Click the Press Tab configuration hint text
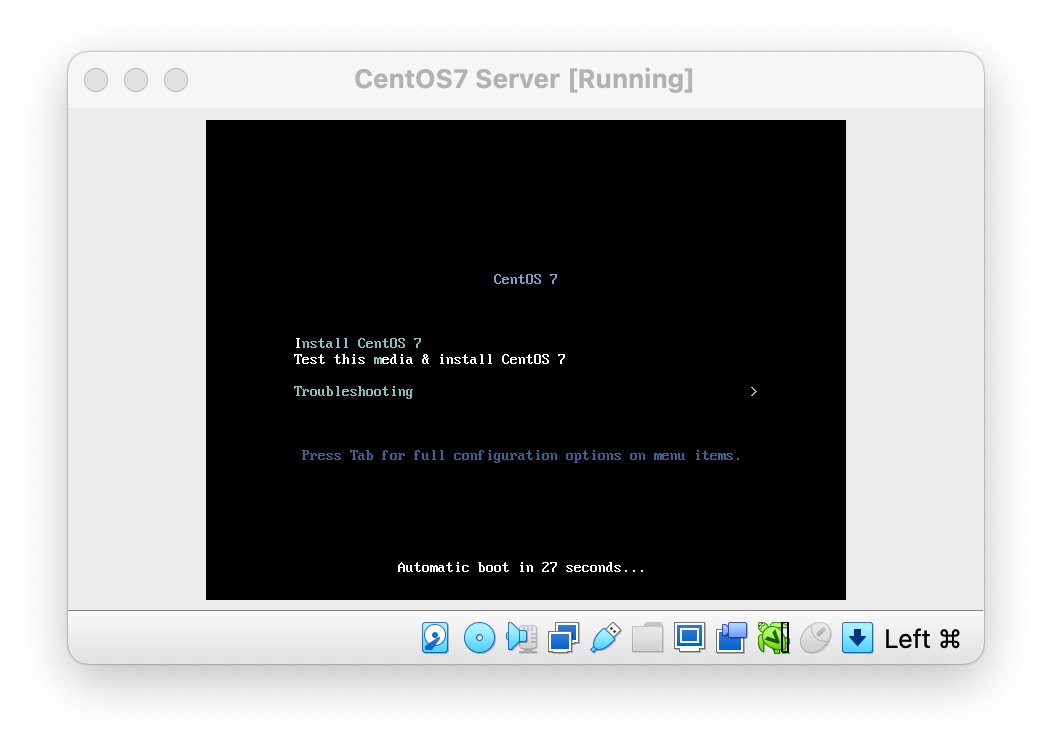 (x=521, y=456)
